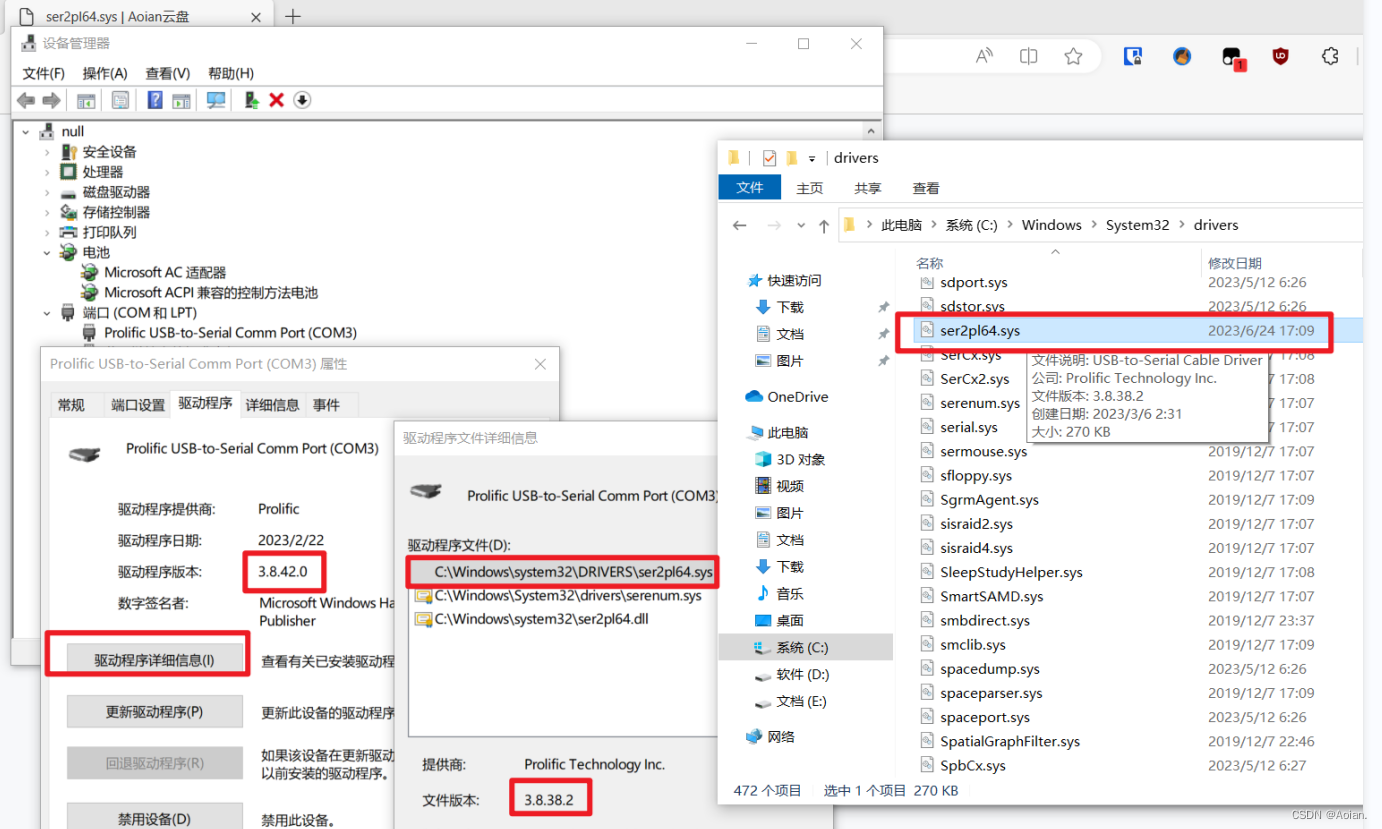Click red X uninstall device icon

click(x=277, y=100)
